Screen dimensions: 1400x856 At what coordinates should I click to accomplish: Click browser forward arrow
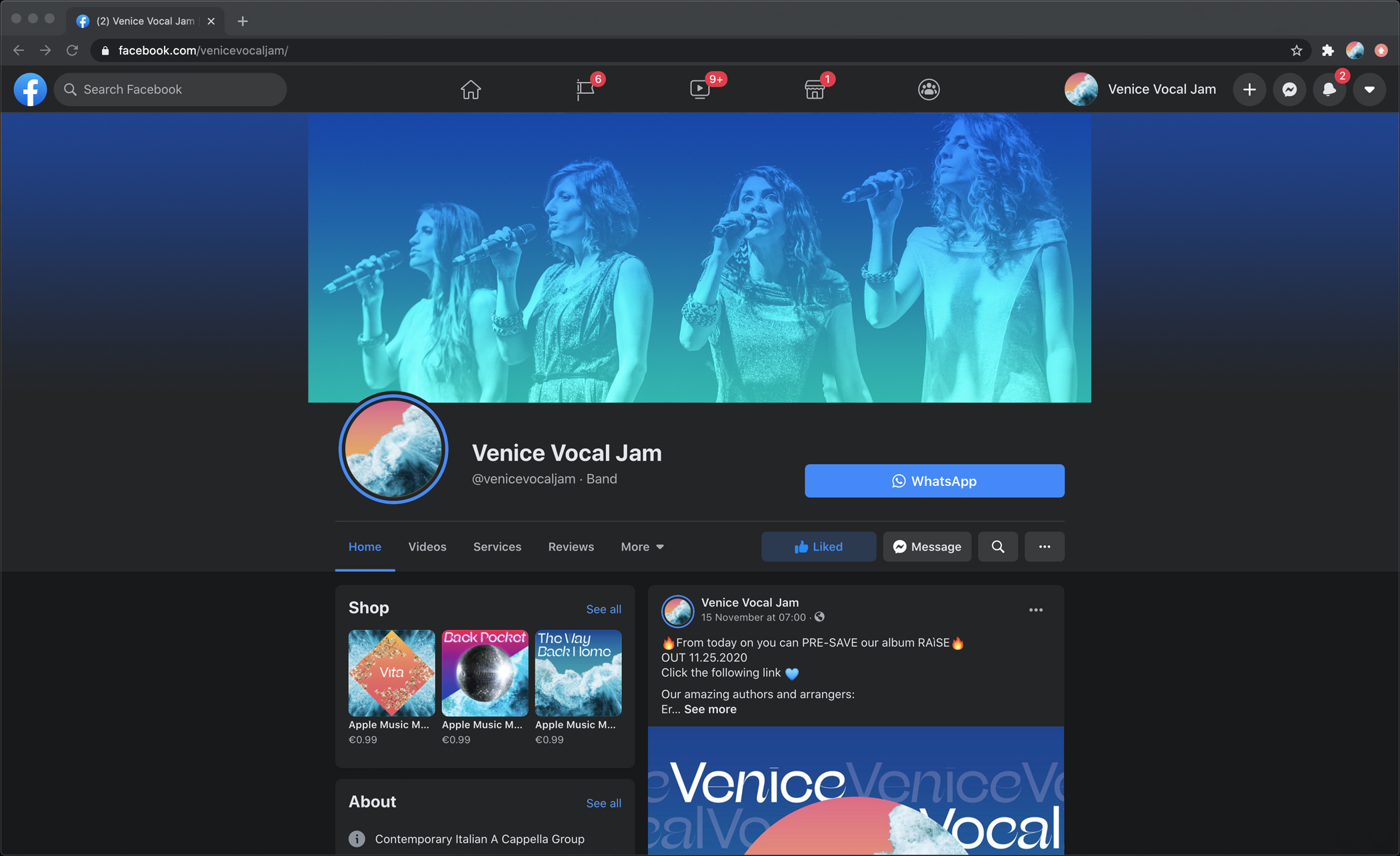[x=45, y=50]
